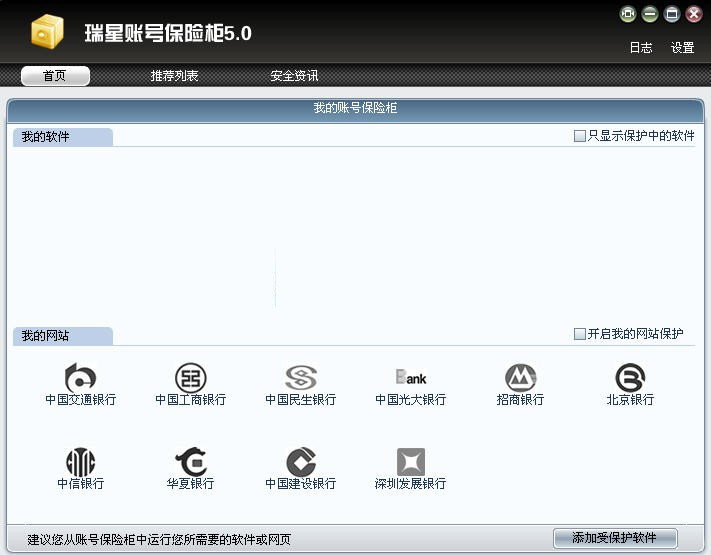Open the 招商银行 bank icon
The image size is (711, 555).
[x=521, y=378]
